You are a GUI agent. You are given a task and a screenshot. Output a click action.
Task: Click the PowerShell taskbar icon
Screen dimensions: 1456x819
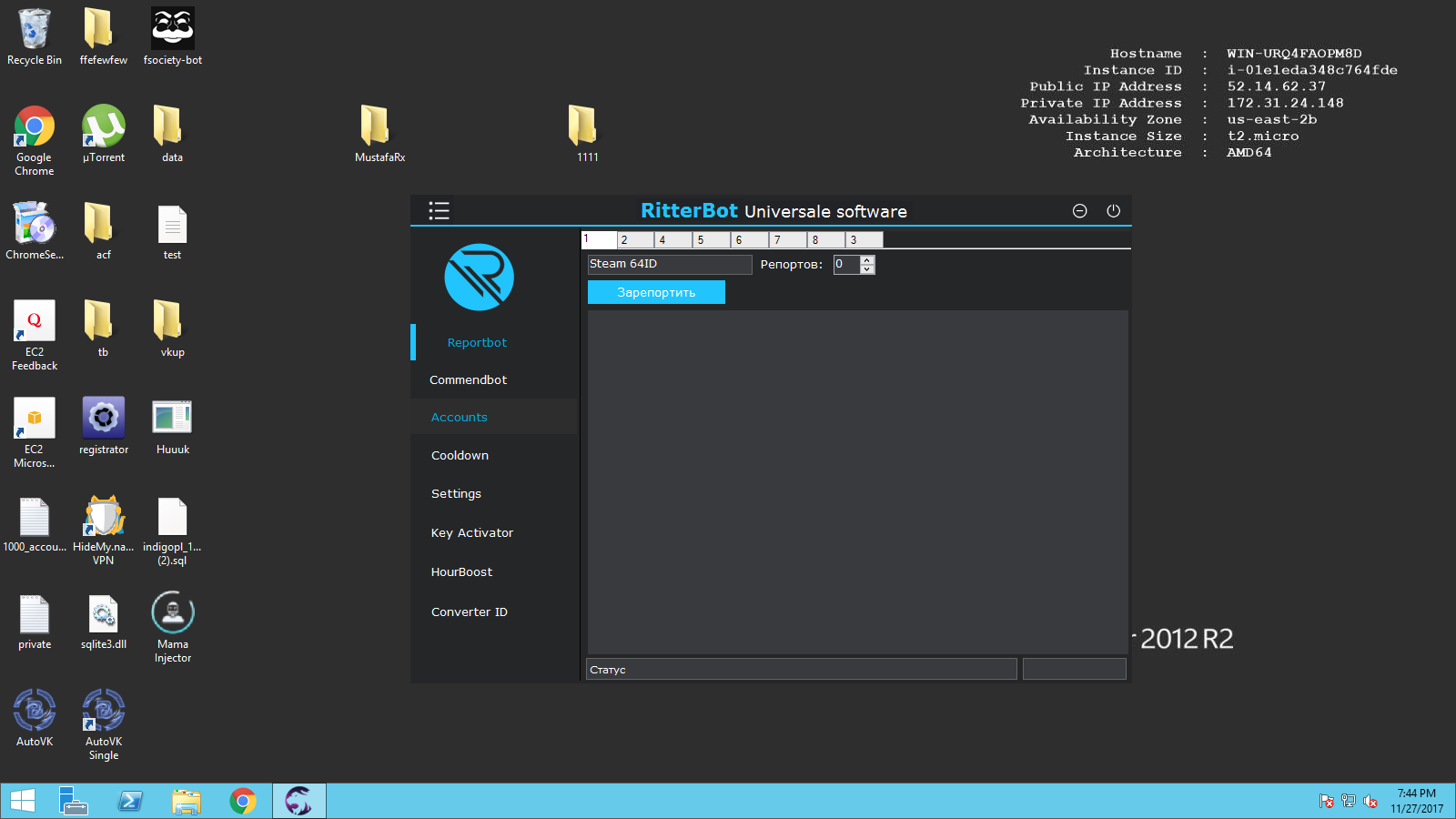pyautogui.click(x=130, y=801)
